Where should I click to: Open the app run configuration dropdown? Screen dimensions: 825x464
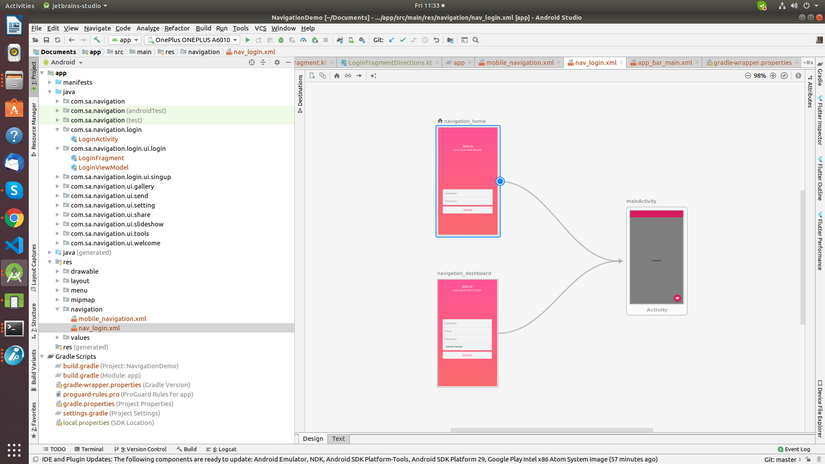[123, 40]
